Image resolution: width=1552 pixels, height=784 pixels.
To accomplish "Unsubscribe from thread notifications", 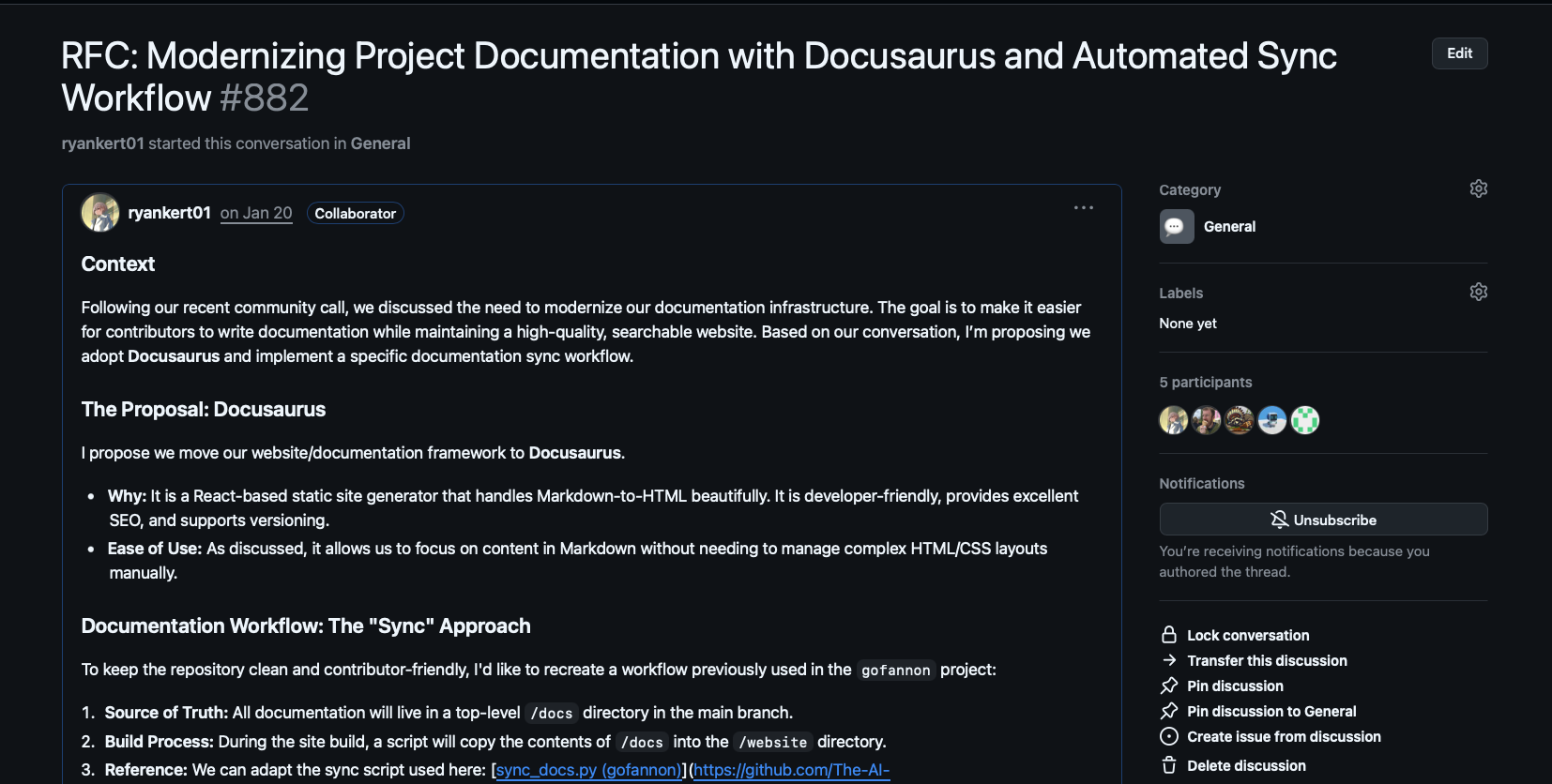I will click(x=1323, y=520).
